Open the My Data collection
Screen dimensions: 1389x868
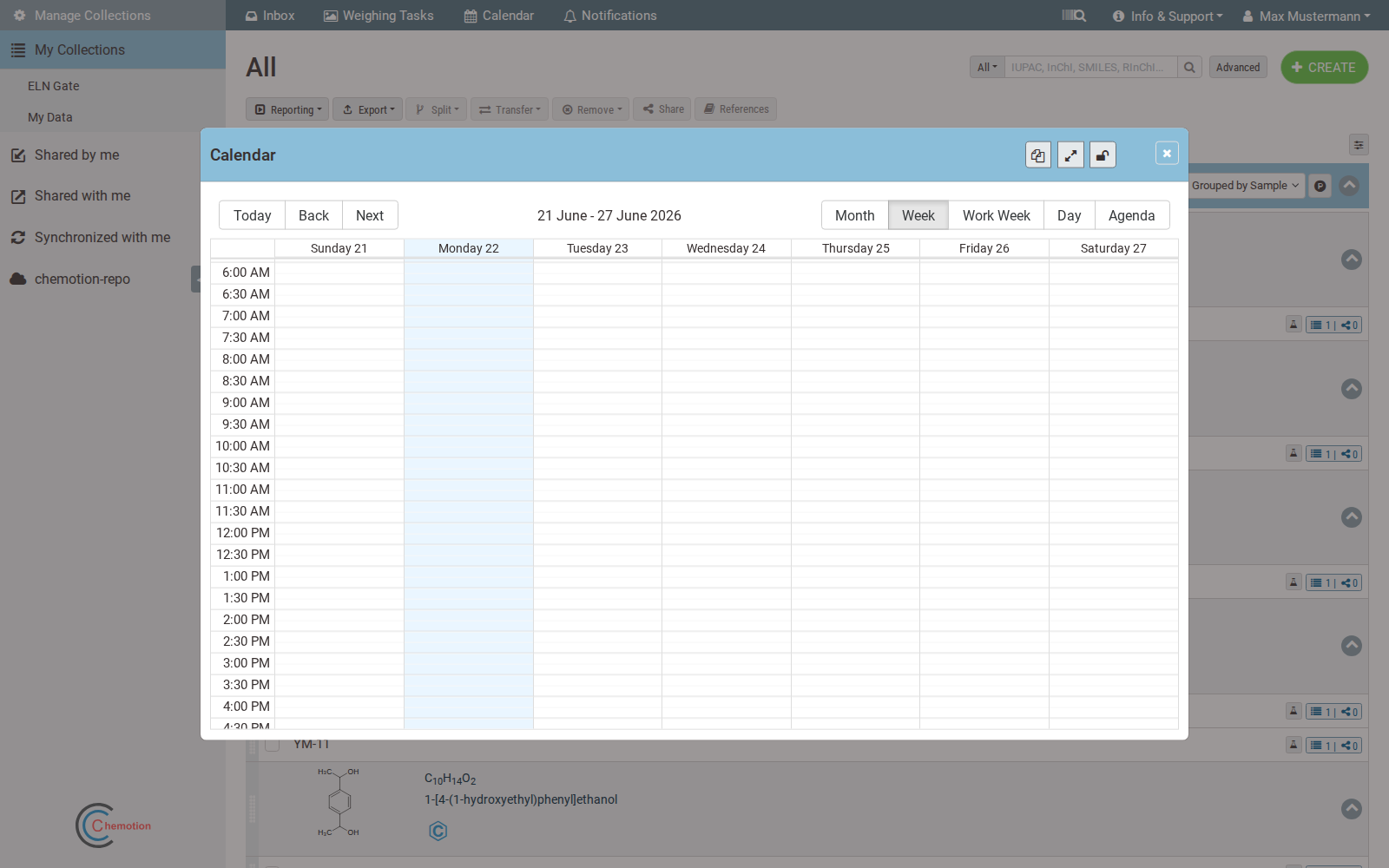click(50, 117)
